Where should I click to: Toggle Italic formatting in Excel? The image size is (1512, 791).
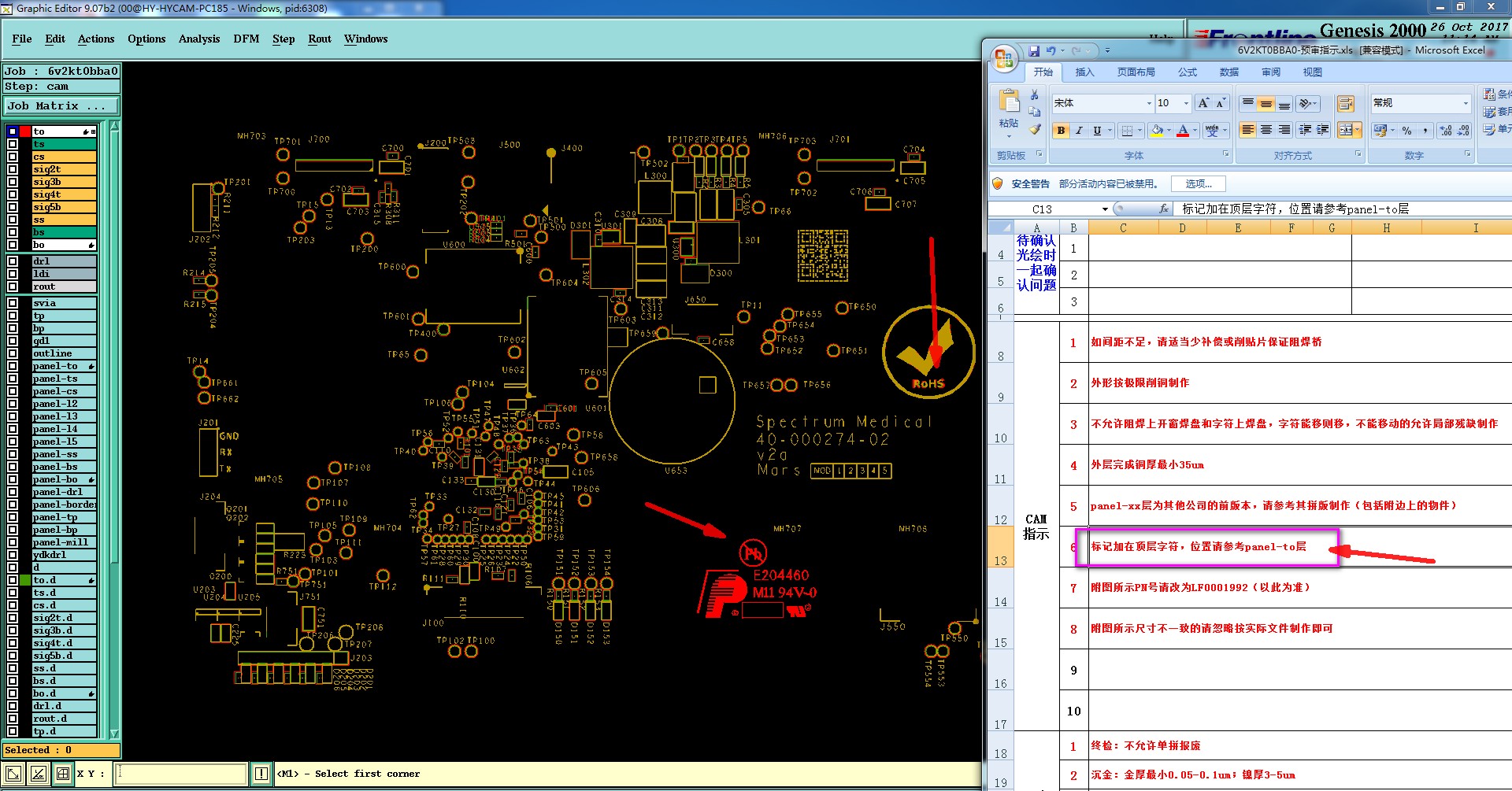point(1079,131)
